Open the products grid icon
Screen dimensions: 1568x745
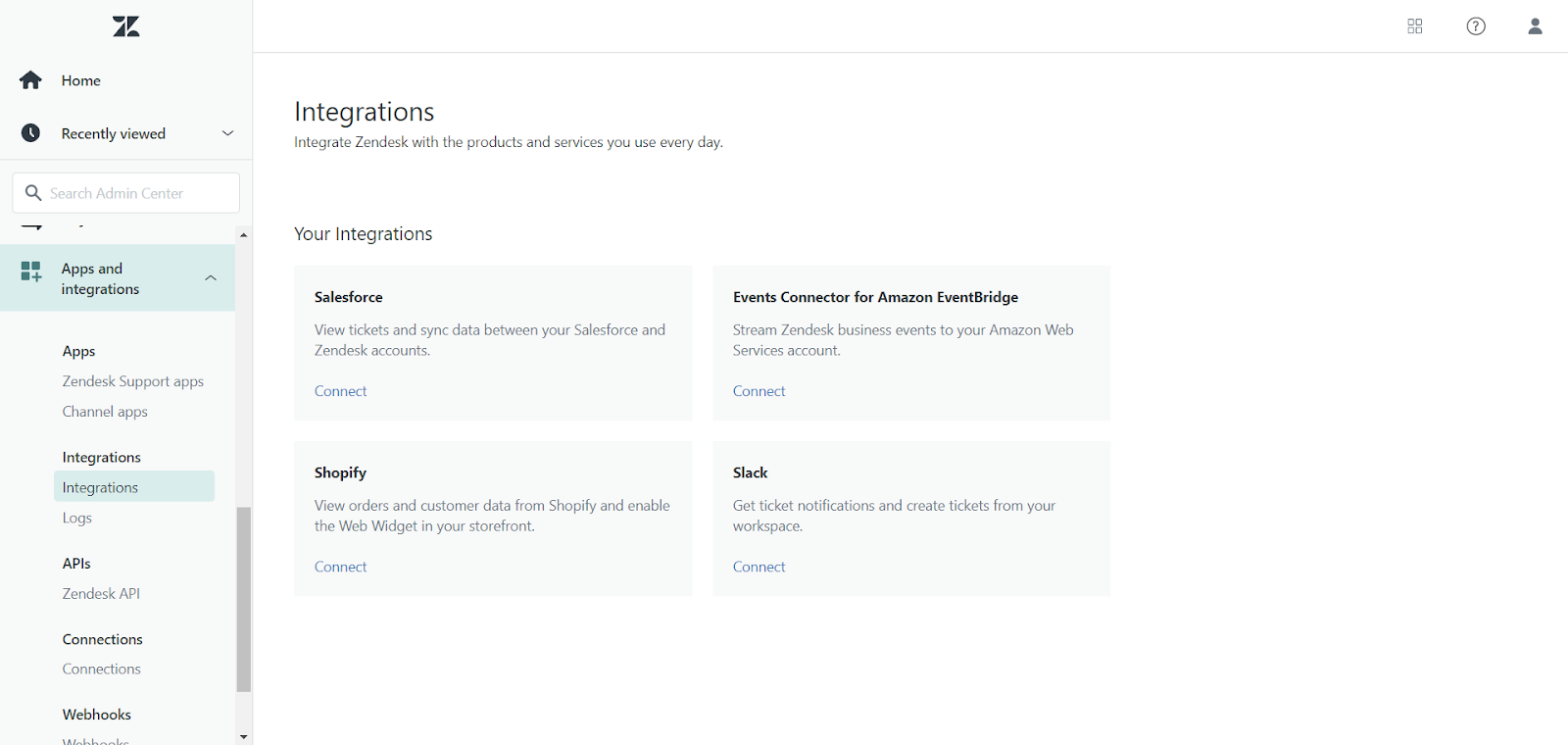coord(1414,26)
